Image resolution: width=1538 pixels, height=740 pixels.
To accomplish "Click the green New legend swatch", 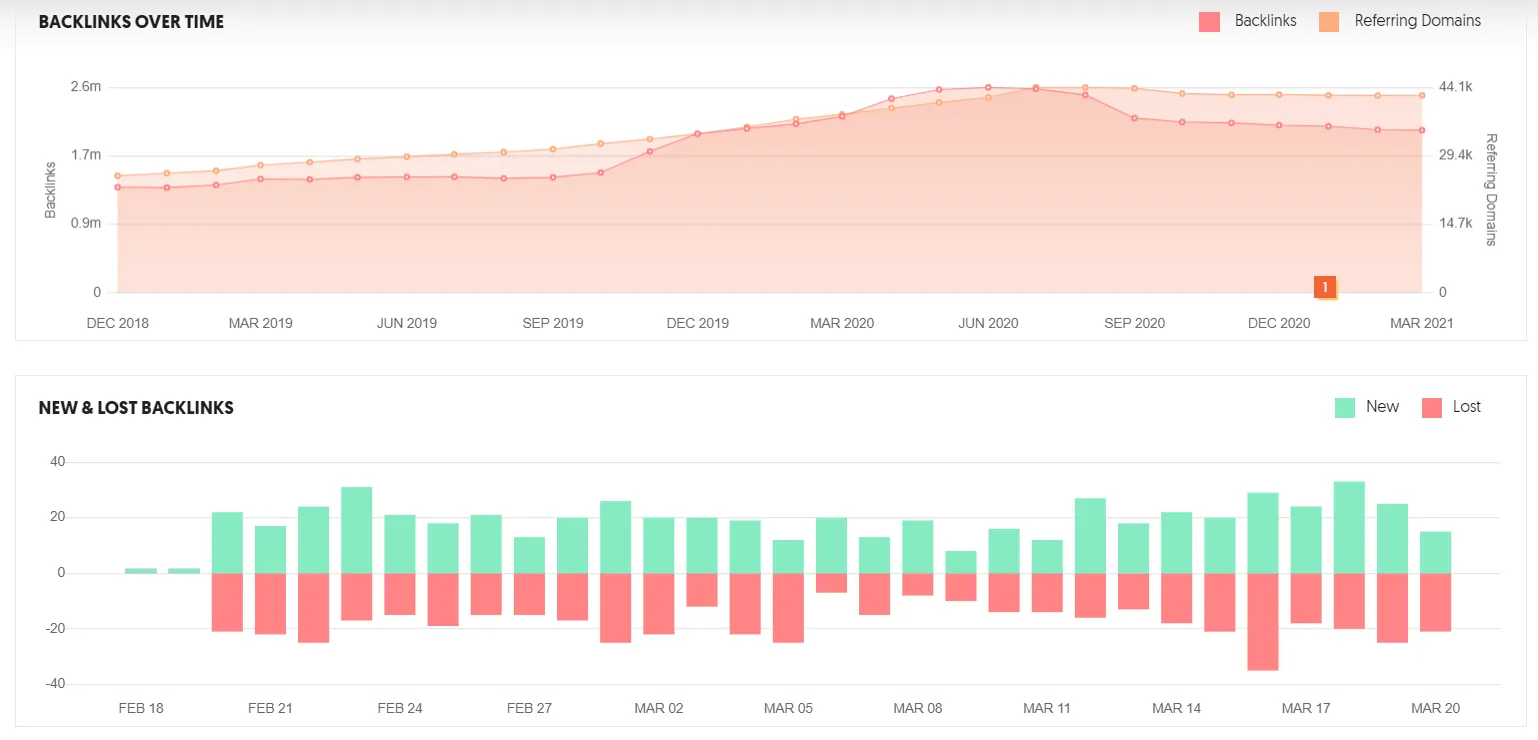I will 1345,407.
